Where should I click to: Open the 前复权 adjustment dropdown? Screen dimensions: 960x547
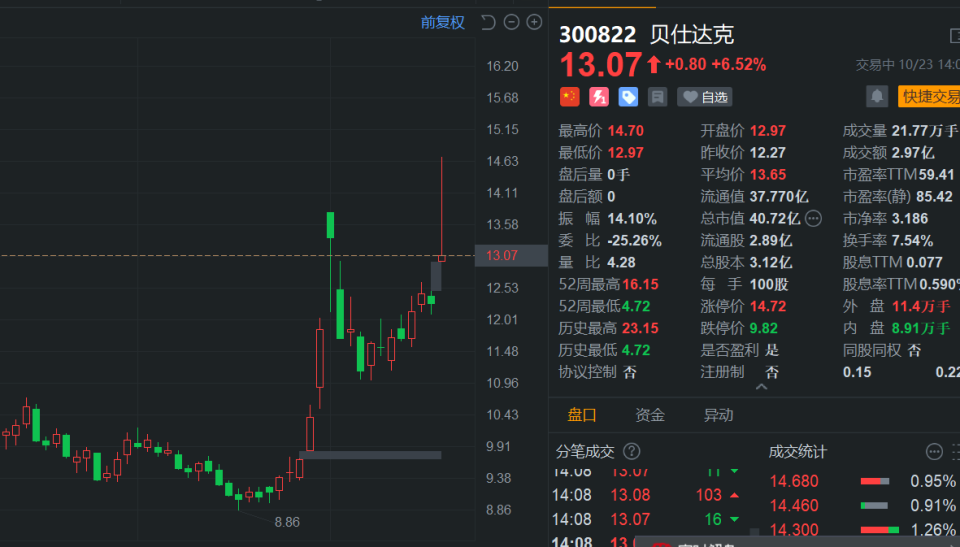click(x=443, y=23)
